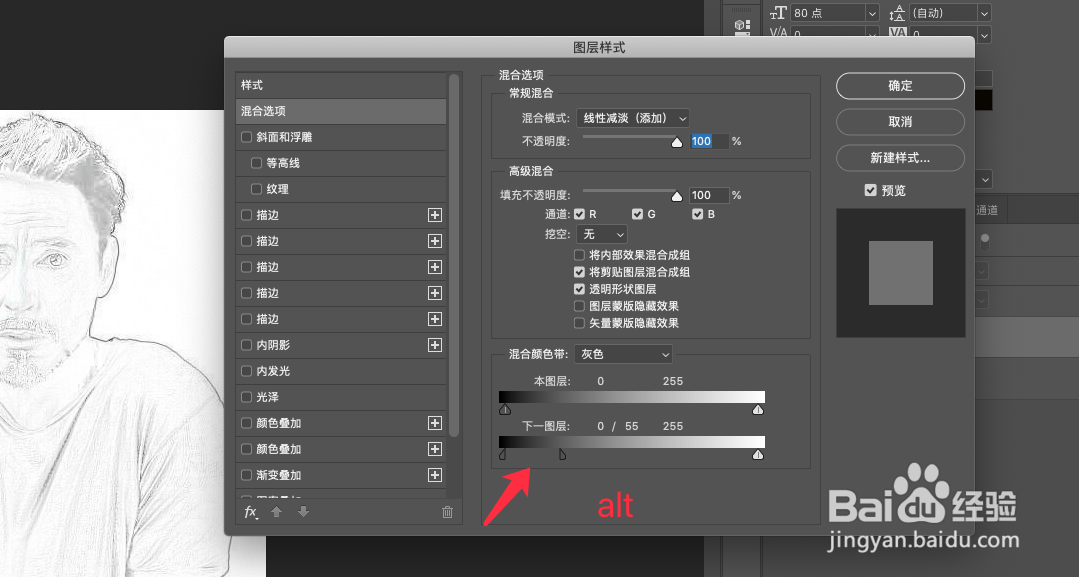Click the 图层样式 dialog title bar
This screenshot has height=577, width=1079.
click(599, 48)
